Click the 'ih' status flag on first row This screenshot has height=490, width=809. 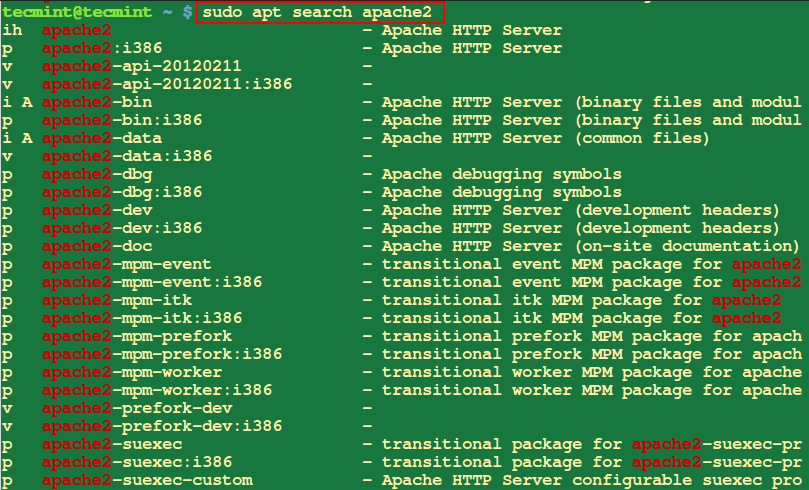(12, 30)
